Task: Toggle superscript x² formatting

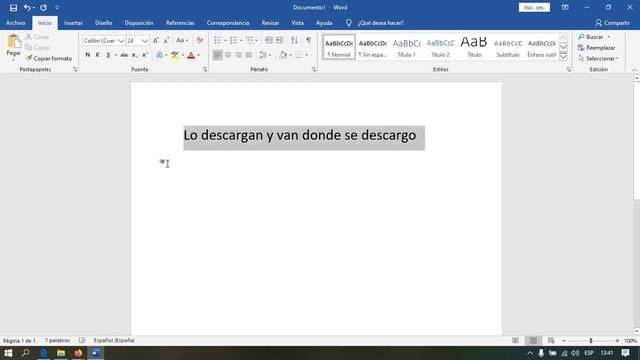Action: [144, 55]
